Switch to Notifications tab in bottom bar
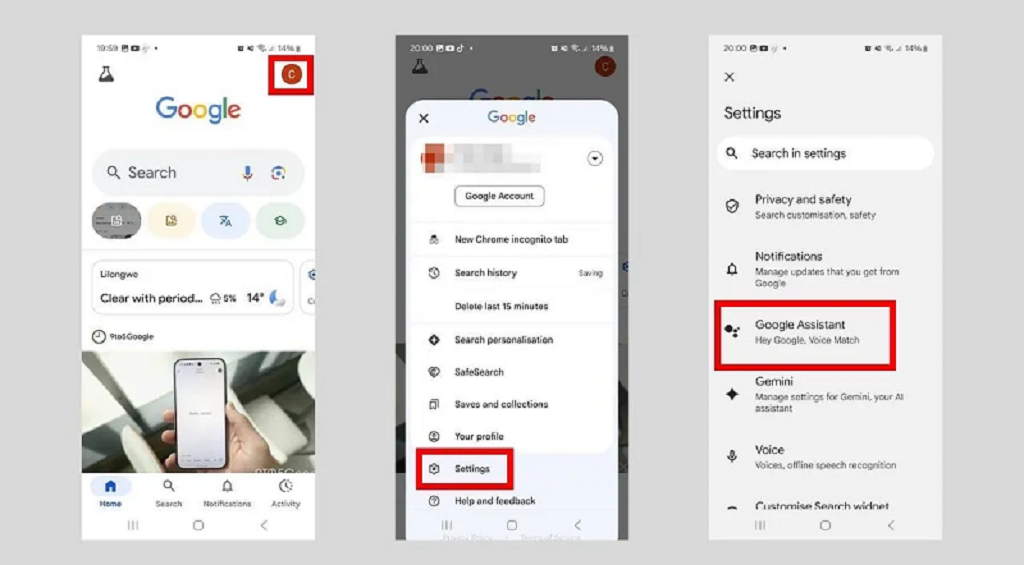Image resolution: width=1024 pixels, height=565 pixels. (227, 492)
